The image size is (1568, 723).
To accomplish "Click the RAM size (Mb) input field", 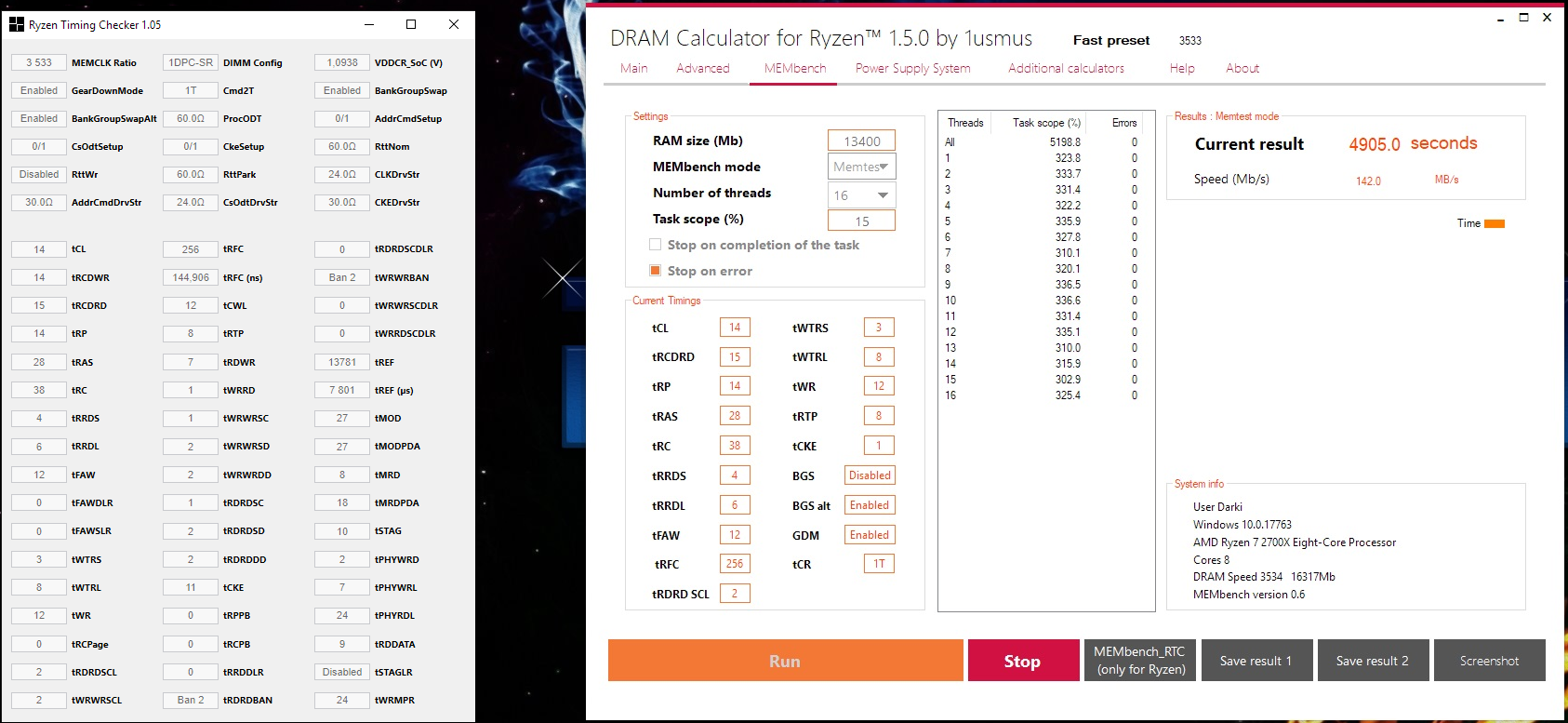I will point(862,141).
